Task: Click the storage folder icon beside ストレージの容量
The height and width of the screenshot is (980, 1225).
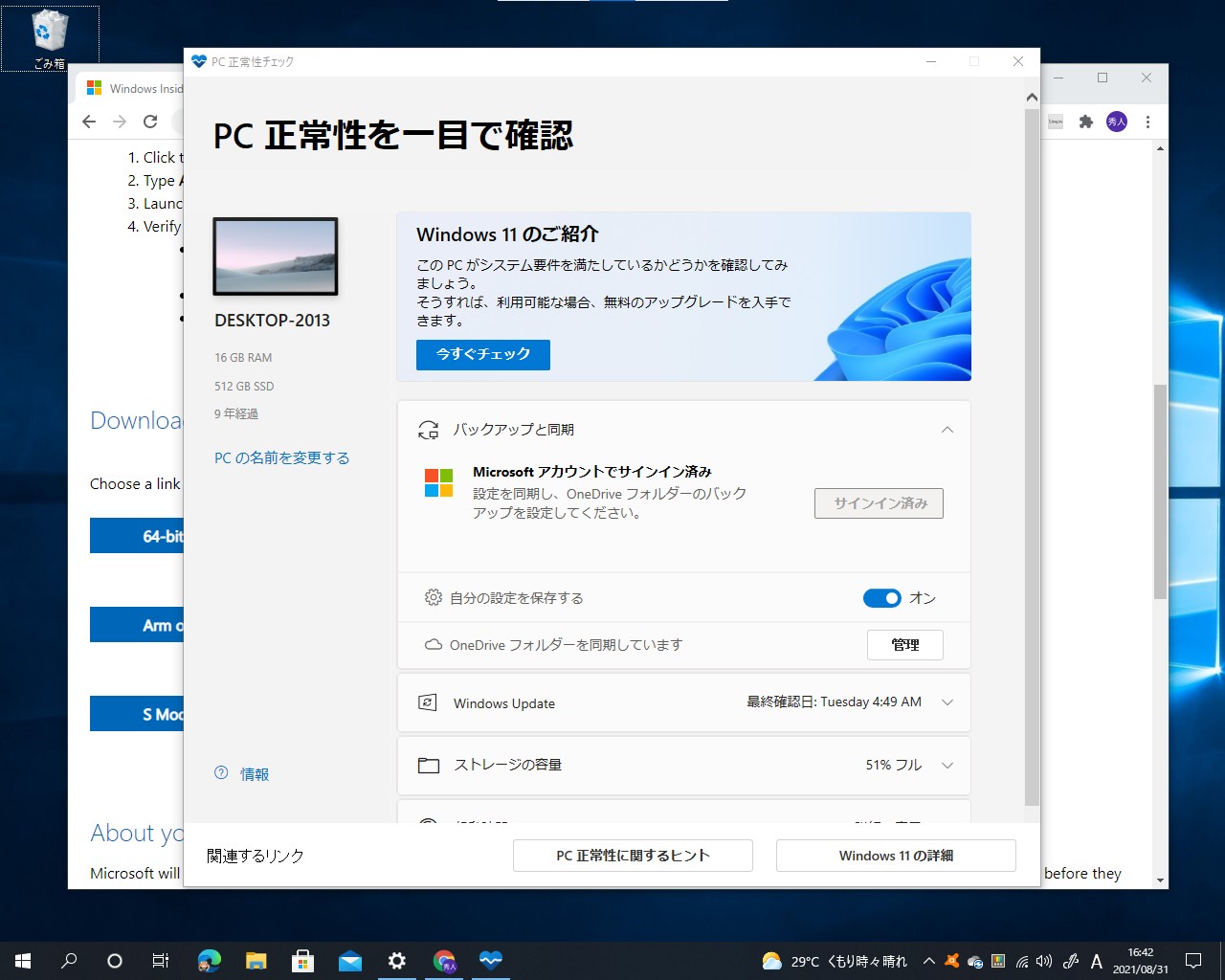Action: pos(428,765)
